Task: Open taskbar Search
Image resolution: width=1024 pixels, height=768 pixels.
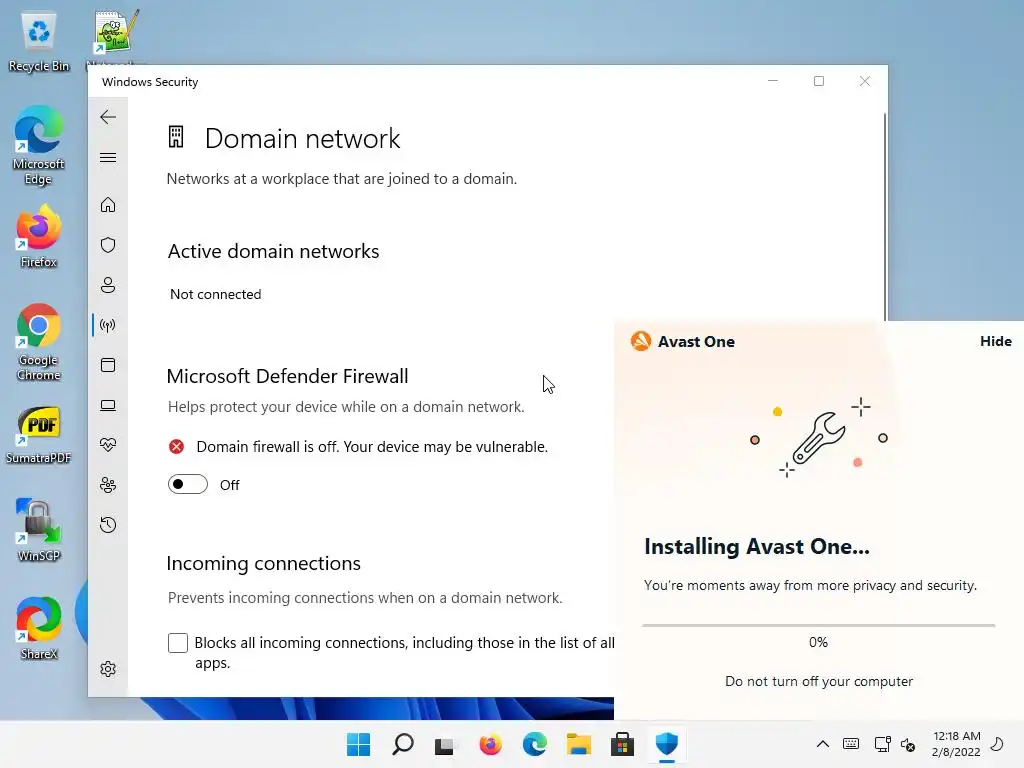Action: [x=402, y=744]
